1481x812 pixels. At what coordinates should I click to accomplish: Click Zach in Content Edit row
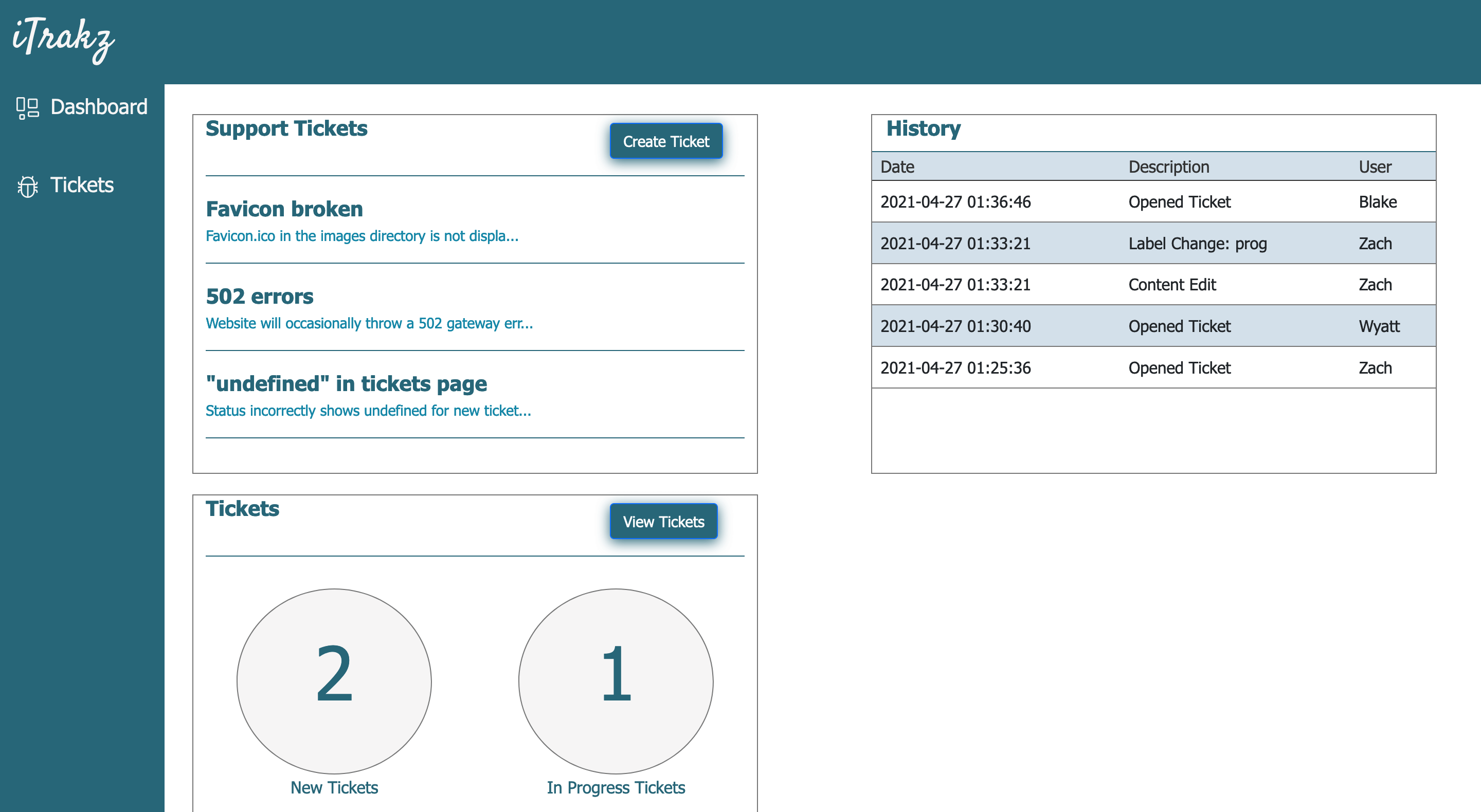point(1375,285)
